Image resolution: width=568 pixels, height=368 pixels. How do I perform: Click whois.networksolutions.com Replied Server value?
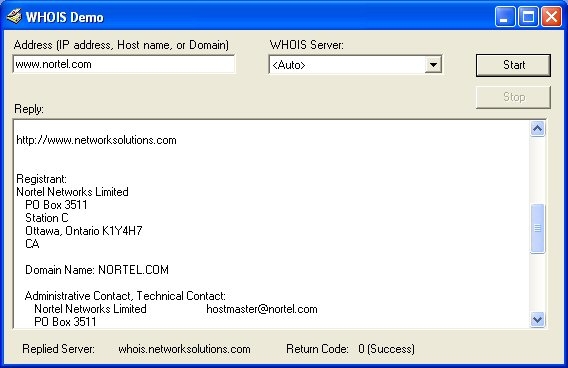[184, 349]
